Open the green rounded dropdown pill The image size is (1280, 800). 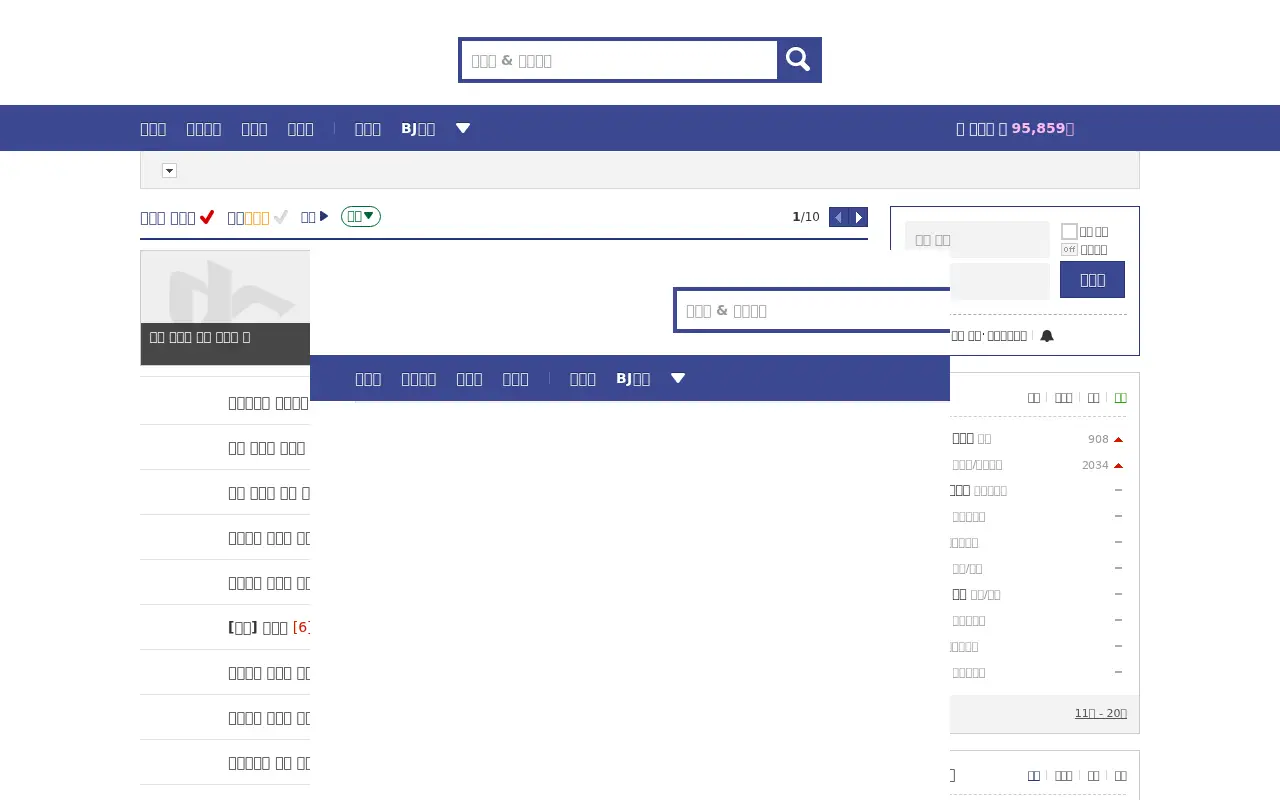[x=361, y=217]
